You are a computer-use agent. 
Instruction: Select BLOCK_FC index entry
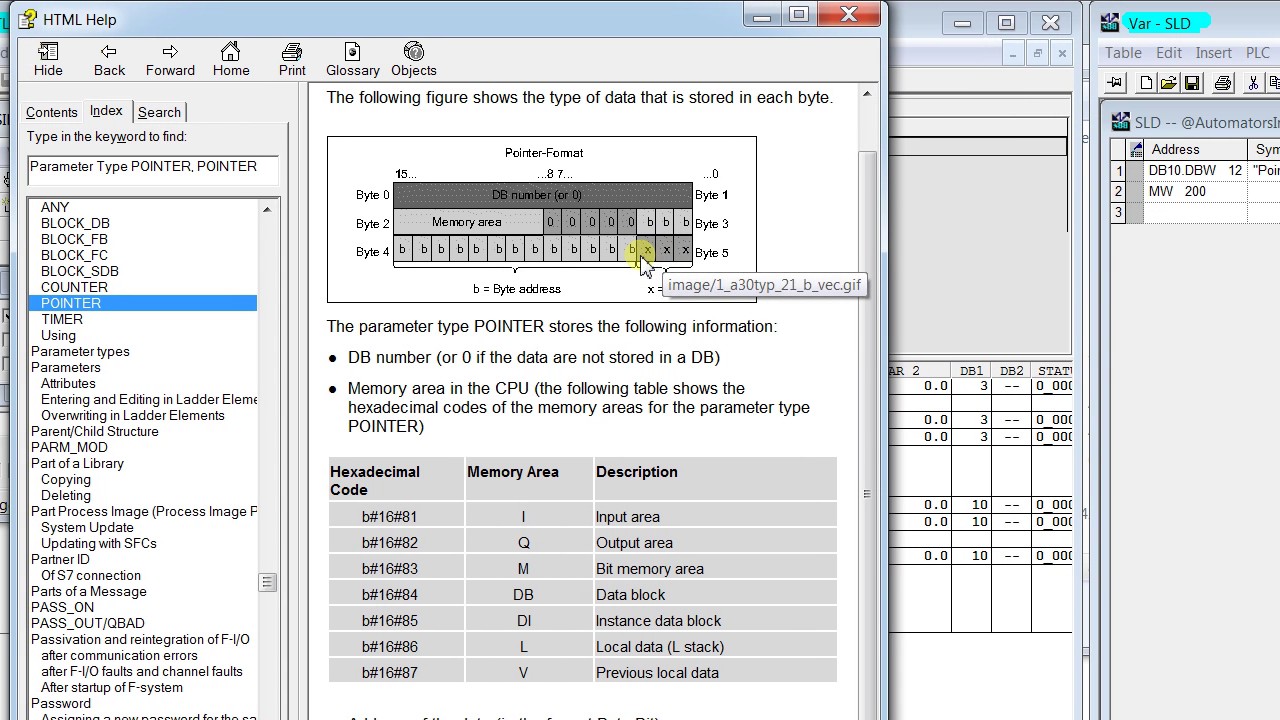click(x=74, y=255)
